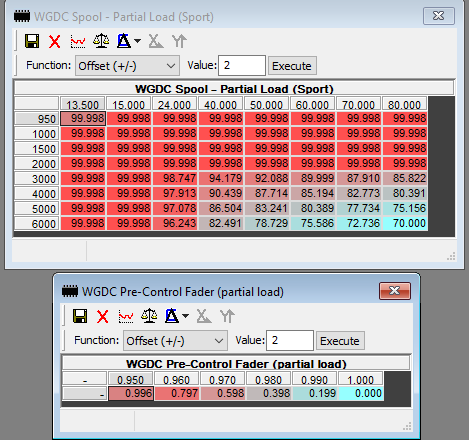
Task: Close the WGDC Pre-Control Fader window
Action: tap(395, 291)
